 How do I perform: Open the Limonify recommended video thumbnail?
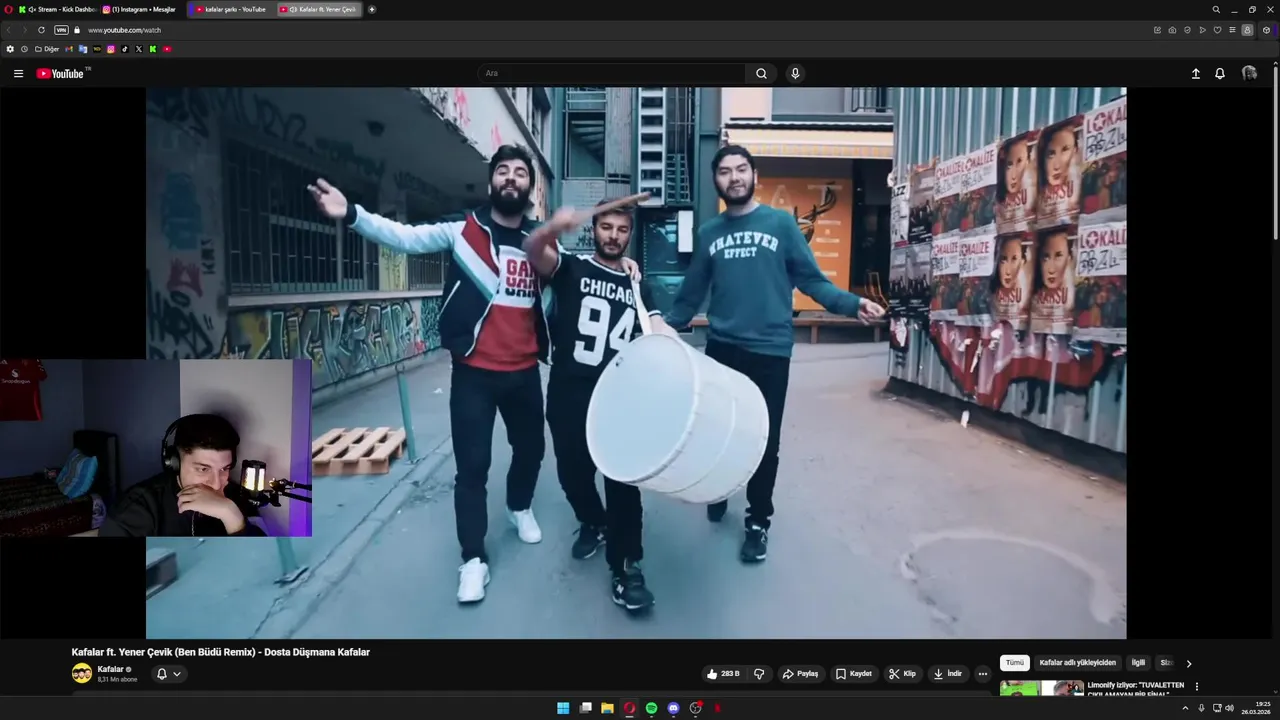[x=1041, y=689]
